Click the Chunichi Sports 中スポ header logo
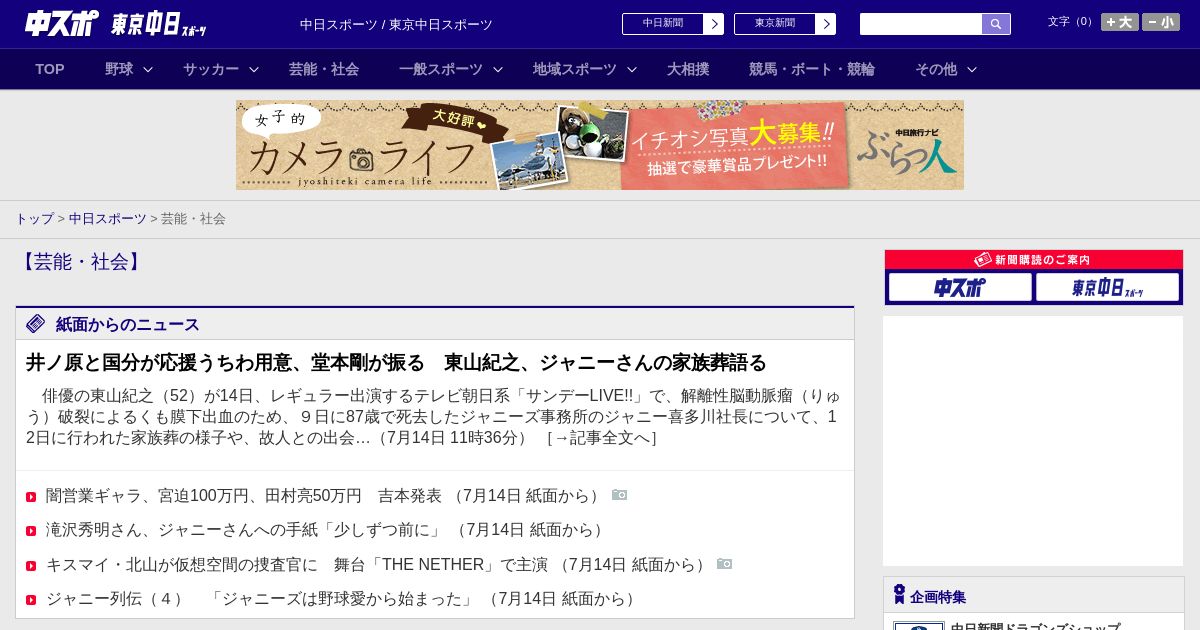1200x630 pixels. (62, 23)
